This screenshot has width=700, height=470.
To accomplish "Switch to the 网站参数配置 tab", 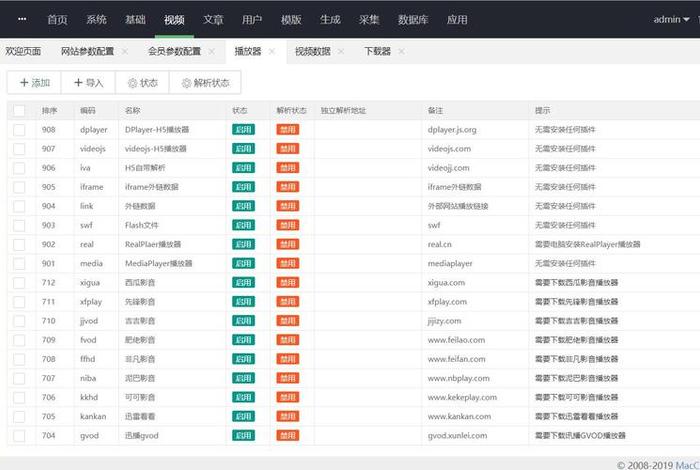I will [x=88, y=51].
